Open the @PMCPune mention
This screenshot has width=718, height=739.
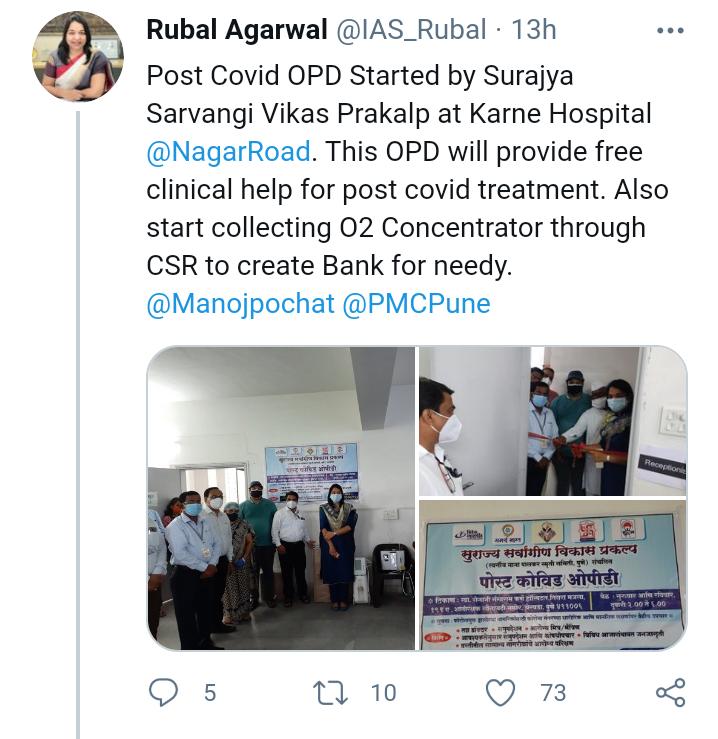click(x=416, y=304)
